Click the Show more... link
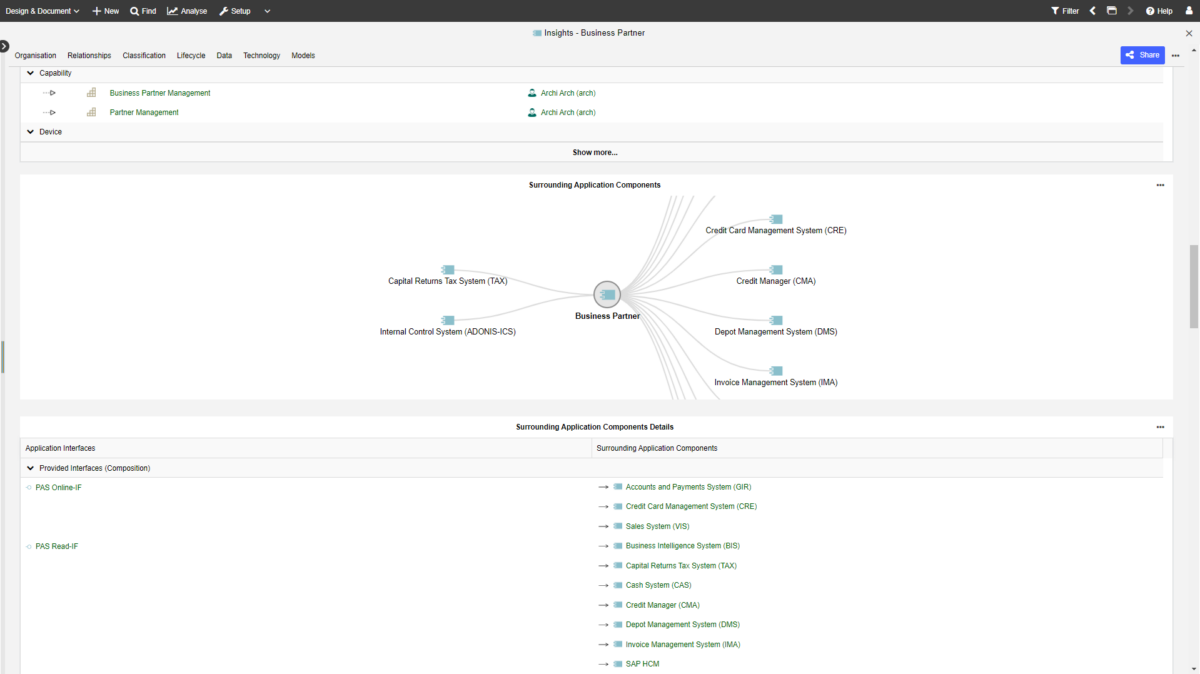This screenshot has width=1200, height=674. [x=595, y=152]
